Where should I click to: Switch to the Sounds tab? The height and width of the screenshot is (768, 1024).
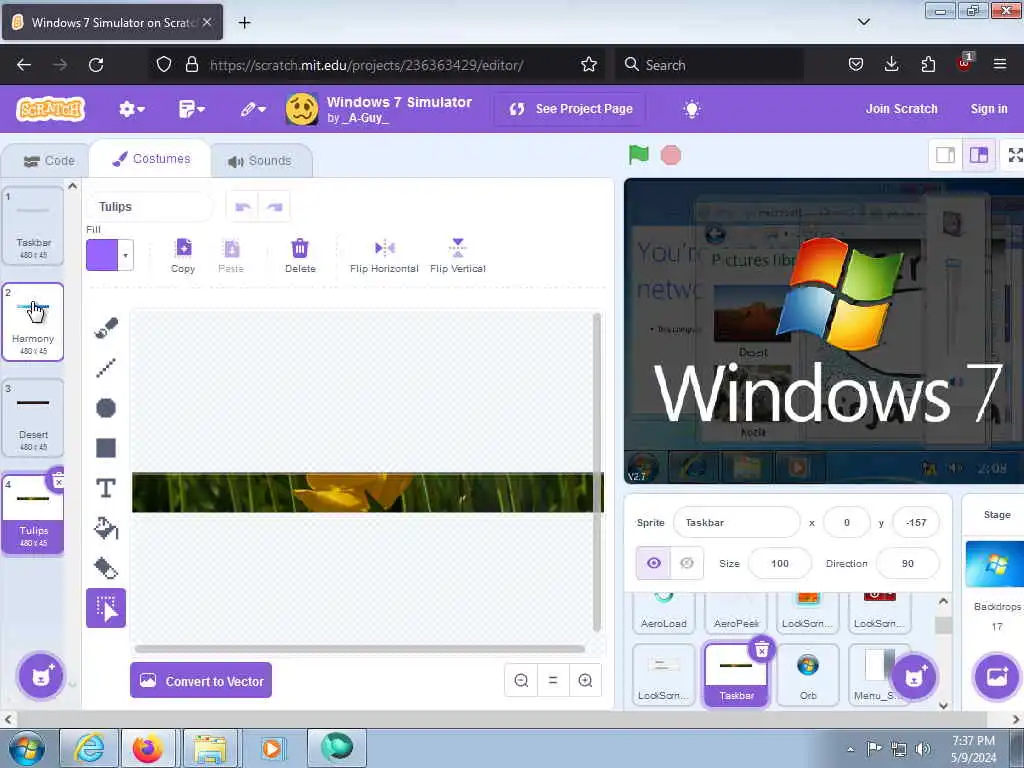coord(259,161)
